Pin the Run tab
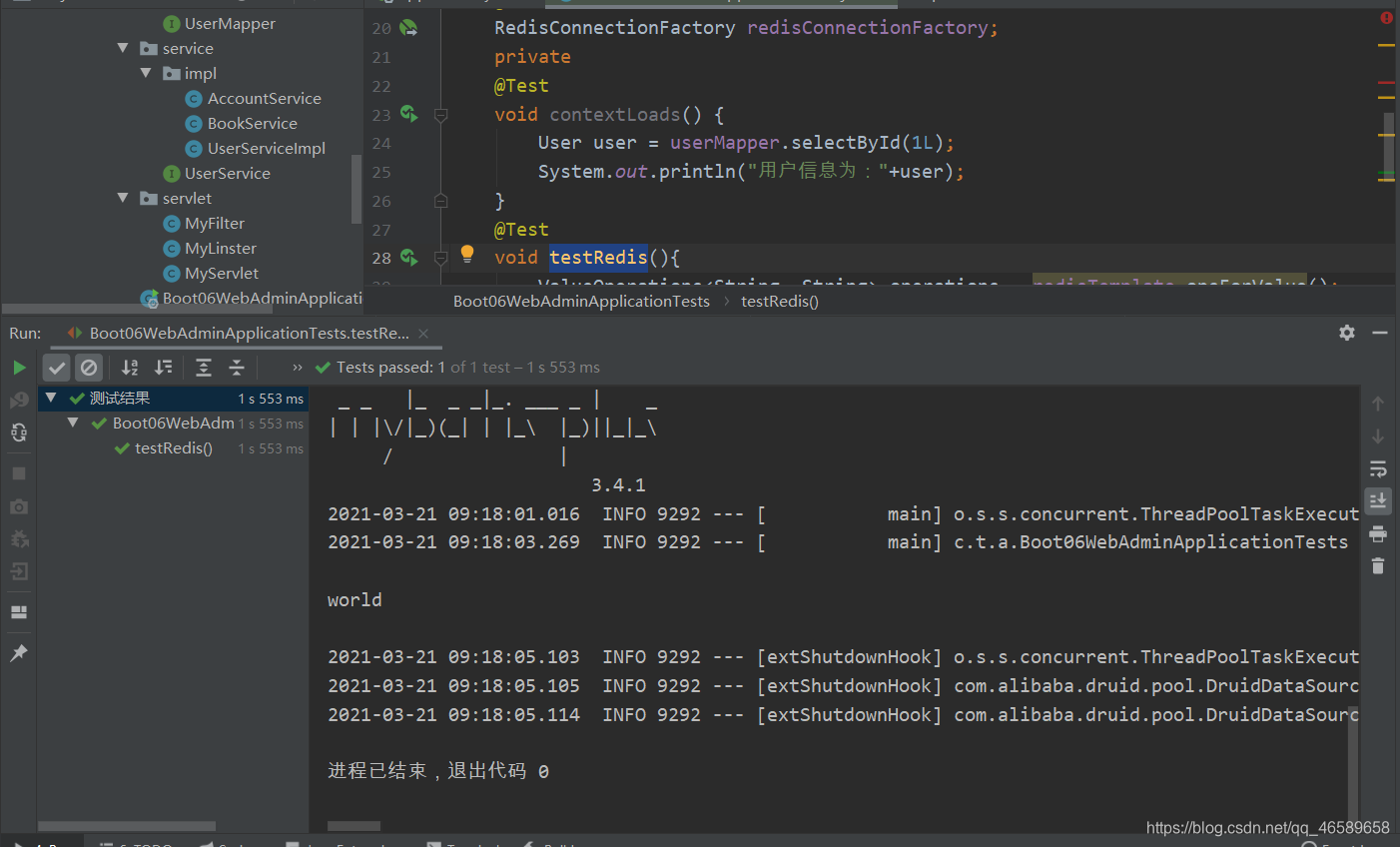1400x847 pixels. 19,652
